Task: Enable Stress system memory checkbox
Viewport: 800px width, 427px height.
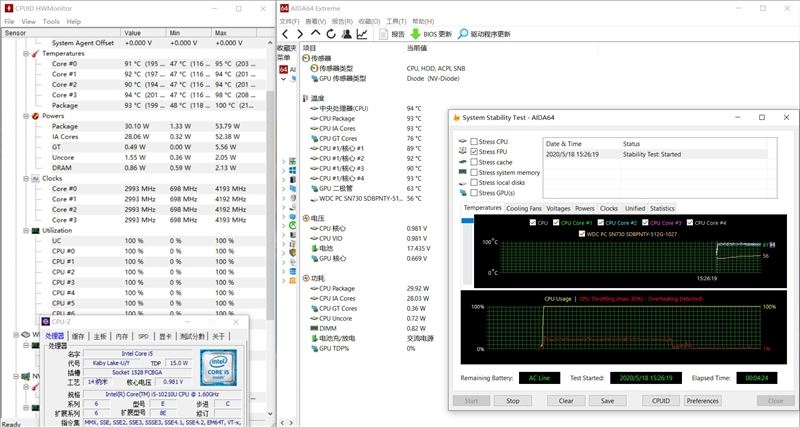Action: click(474, 172)
